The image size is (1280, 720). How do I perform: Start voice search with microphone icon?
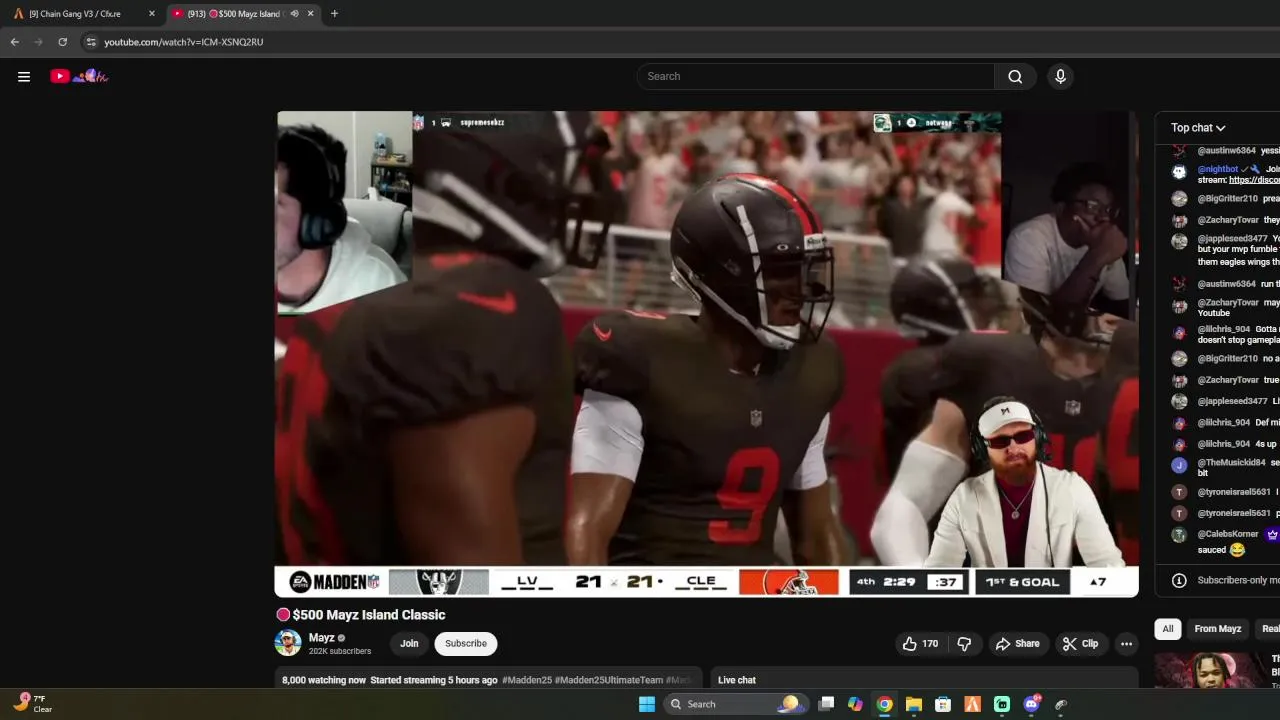click(x=1061, y=76)
